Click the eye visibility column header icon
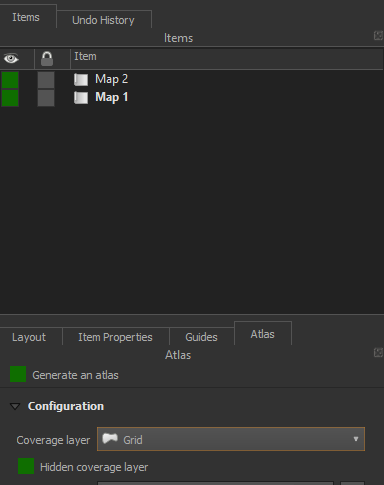This screenshot has width=384, height=485. (x=11, y=59)
